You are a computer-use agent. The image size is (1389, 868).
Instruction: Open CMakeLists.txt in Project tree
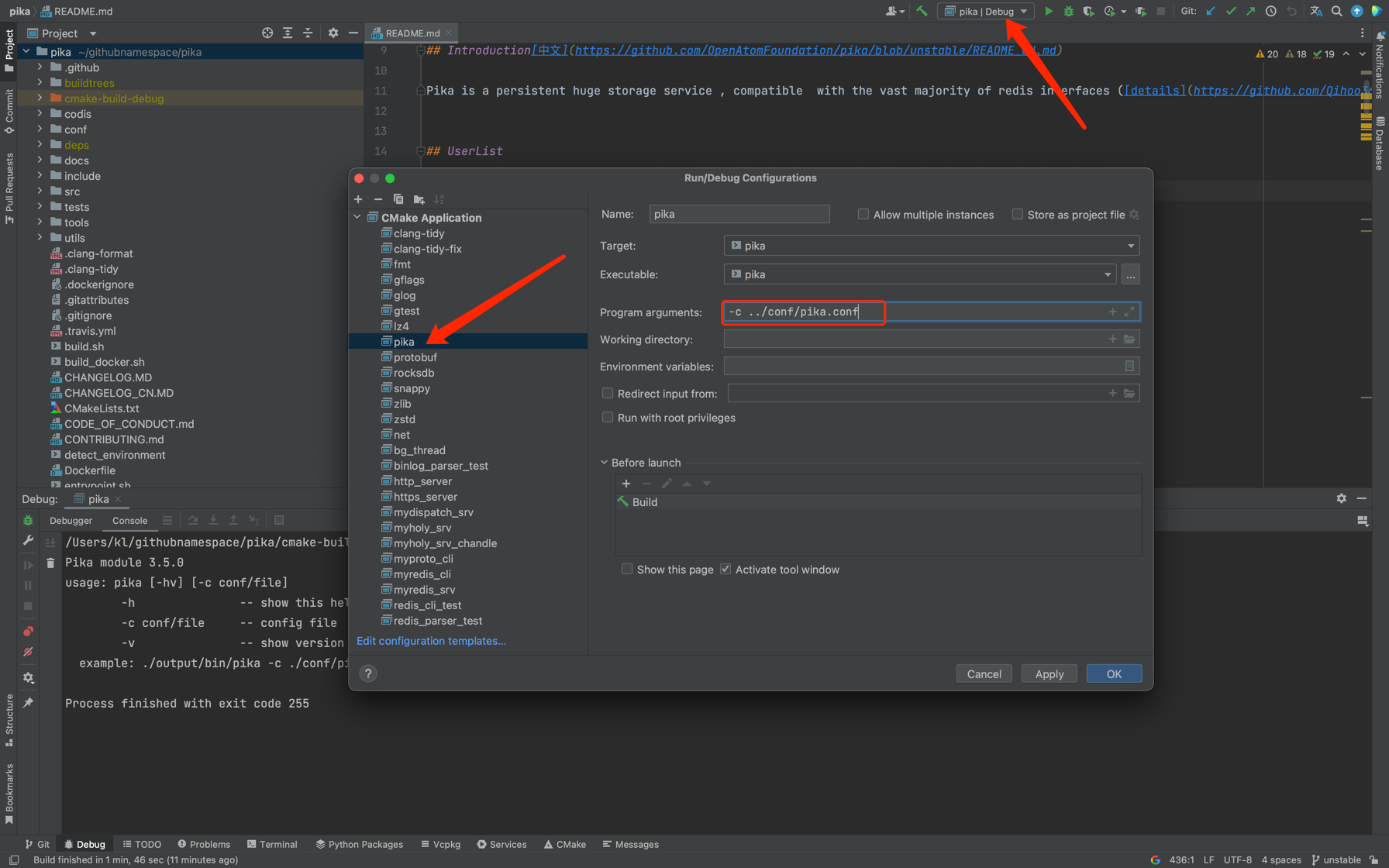102,408
